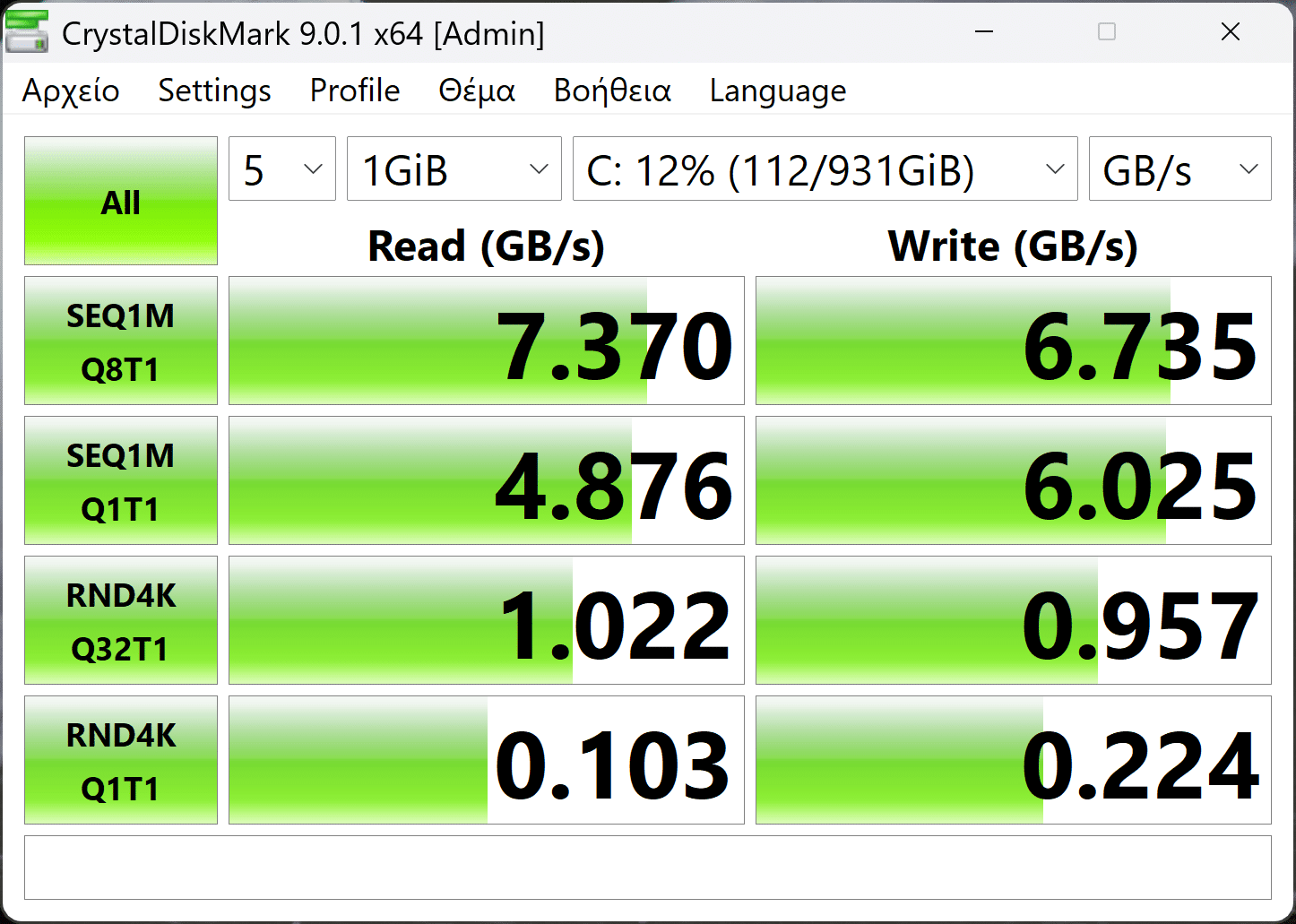Start the SEQ1M Q8T1 test
The image size is (1296, 924).
pyautogui.click(x=121, y=341)
